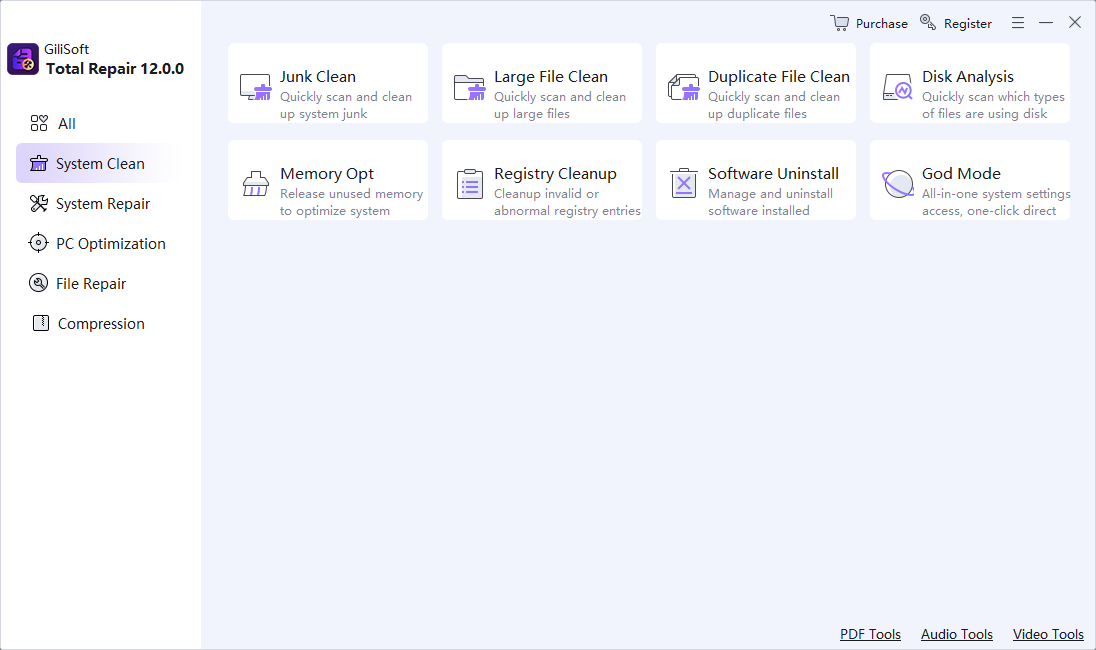Click the 'GiliSoft' brand text

pyautogui.click(x=66, y=49)
